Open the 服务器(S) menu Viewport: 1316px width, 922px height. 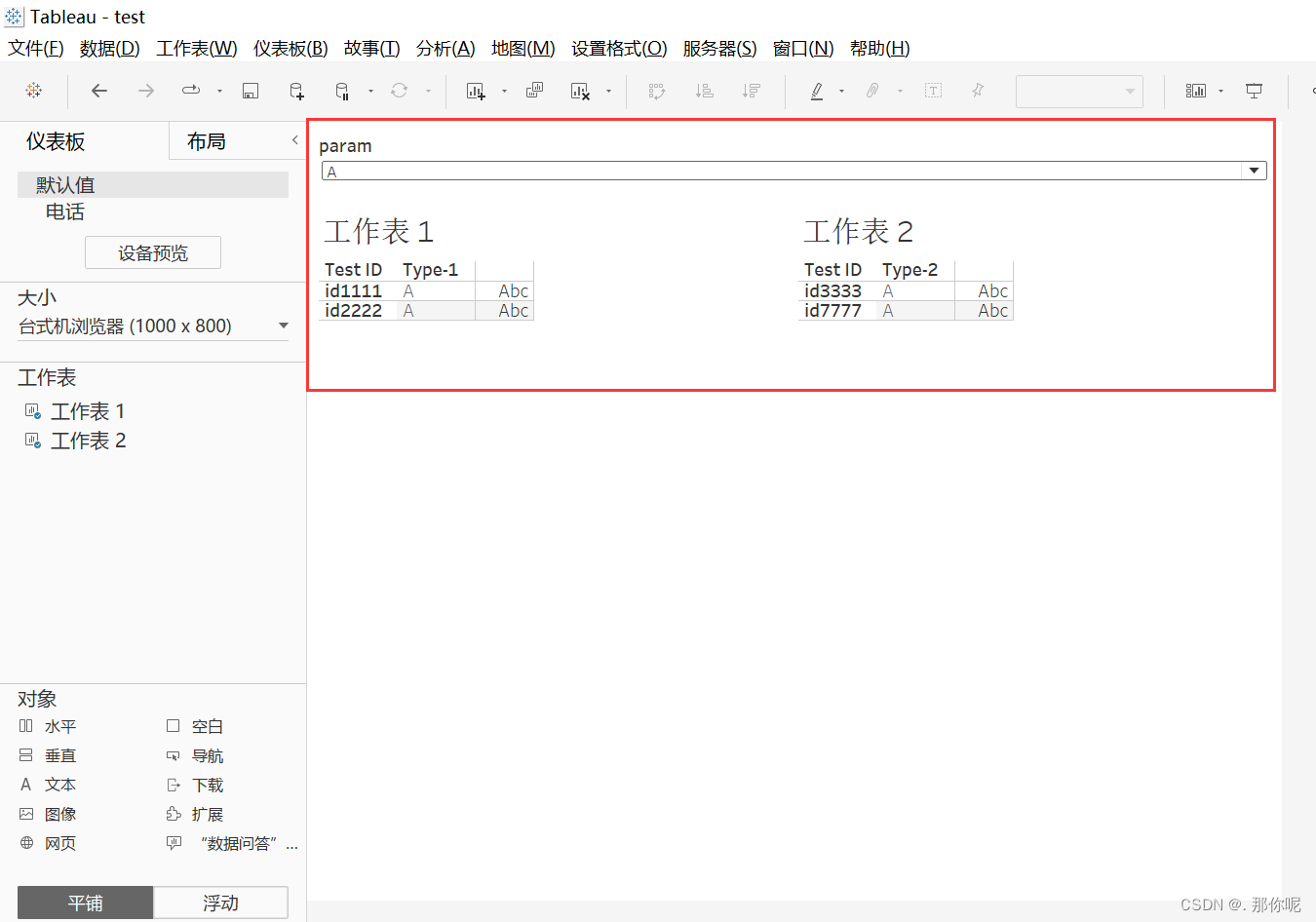[719, 49]
